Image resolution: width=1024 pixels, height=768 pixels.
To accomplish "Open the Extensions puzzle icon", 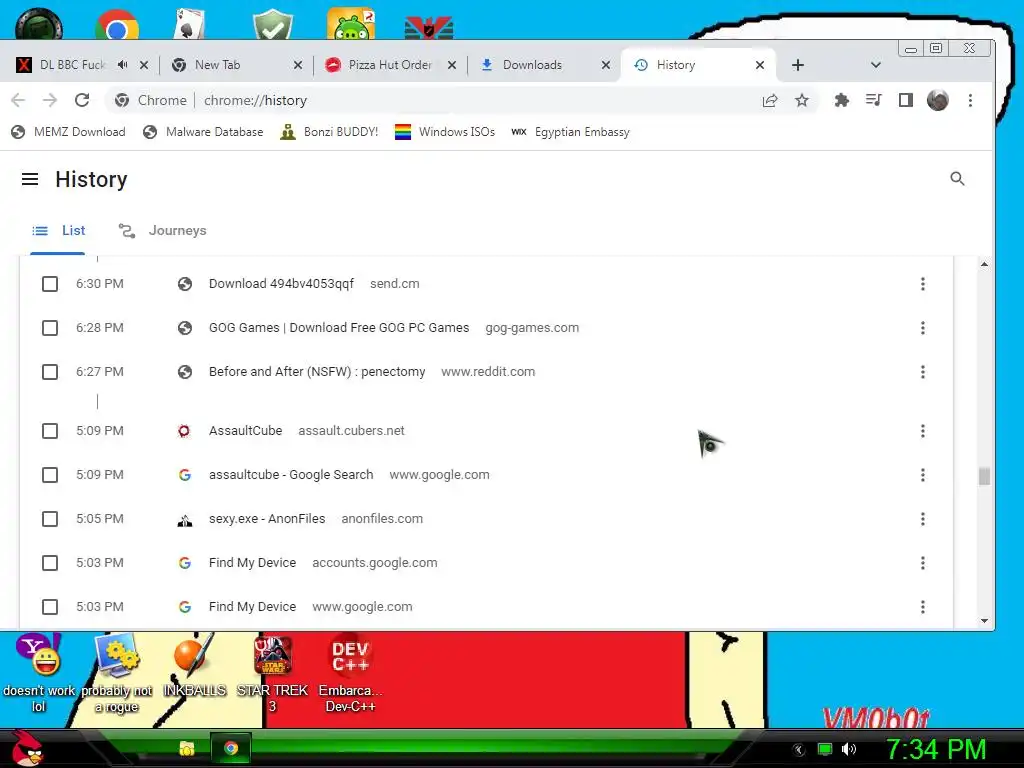I will 842,100.
